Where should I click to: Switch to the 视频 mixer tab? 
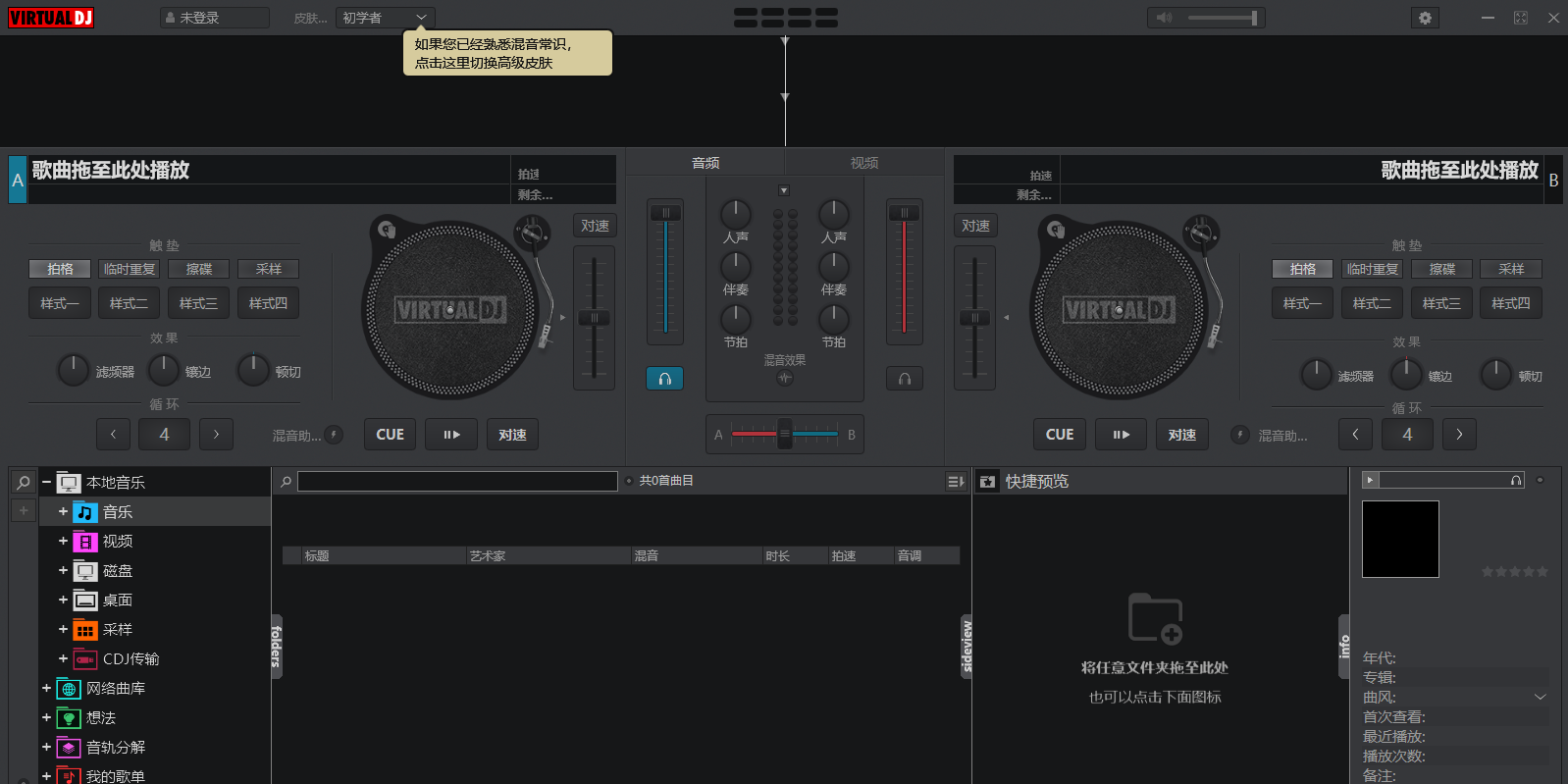coord(863,163)
